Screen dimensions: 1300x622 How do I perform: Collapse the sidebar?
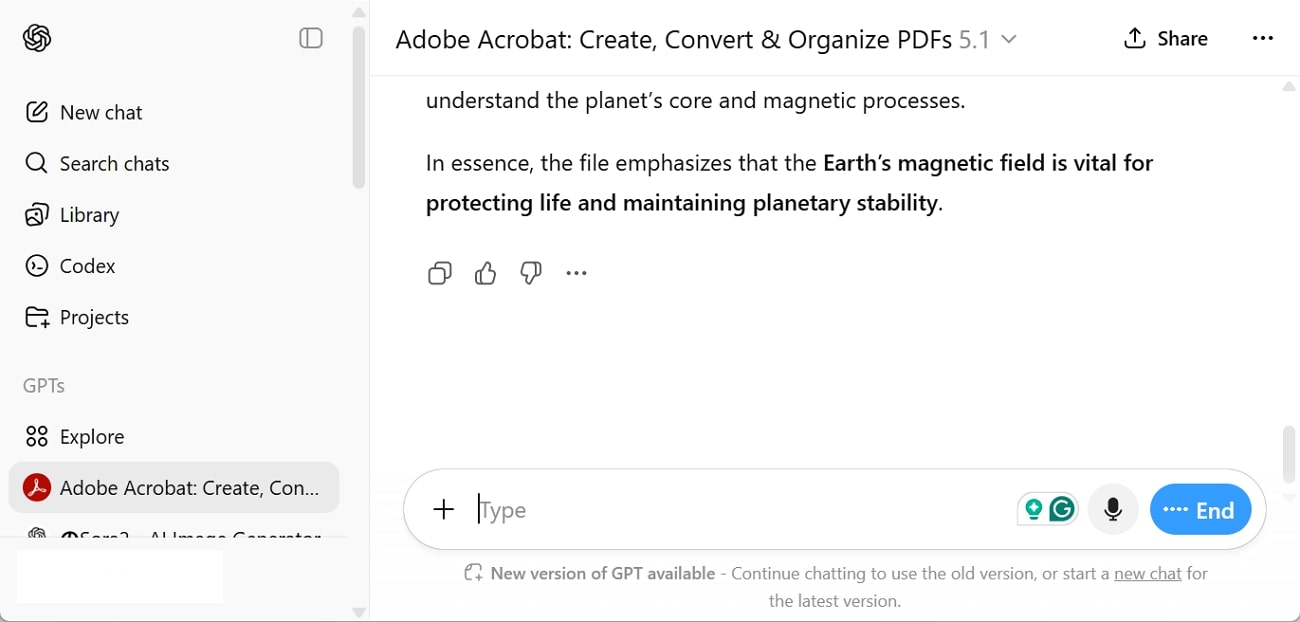pos(310,37)
